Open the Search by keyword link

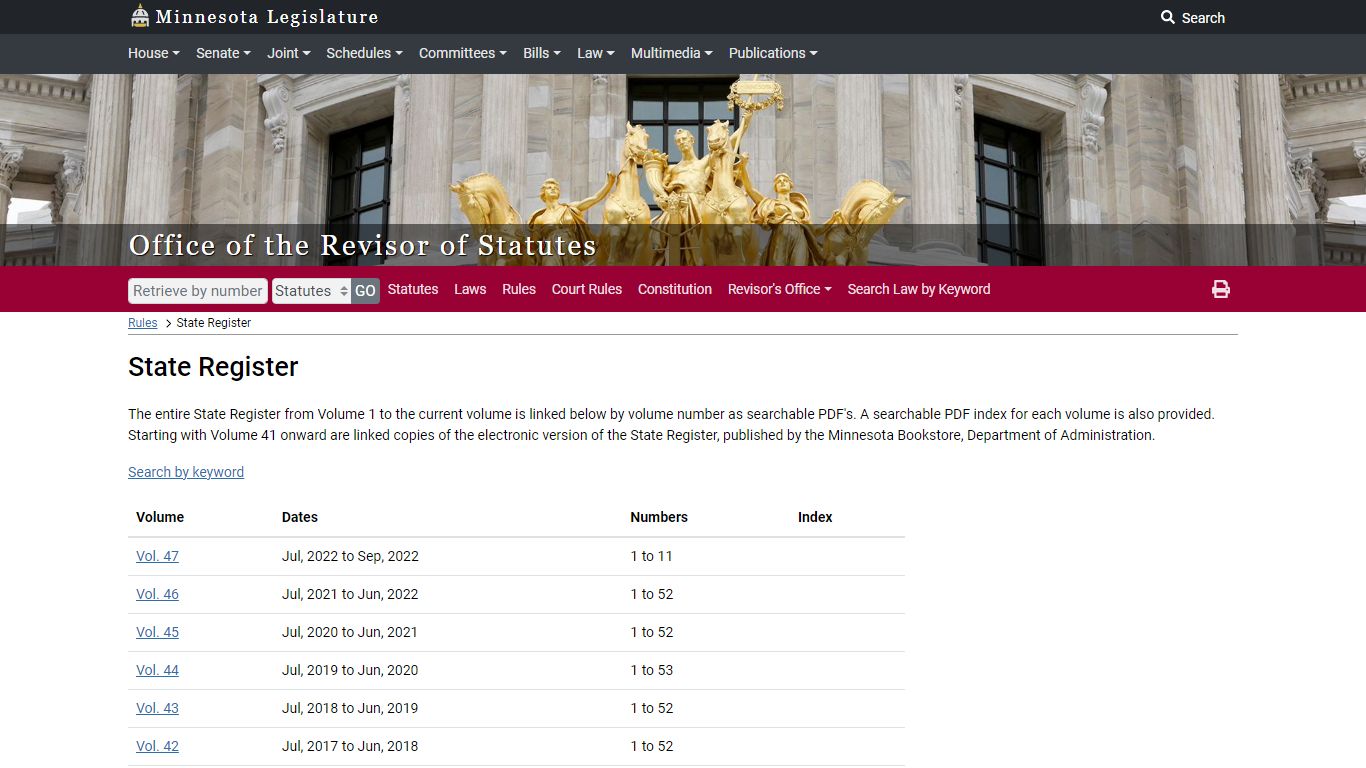point(186,472)
